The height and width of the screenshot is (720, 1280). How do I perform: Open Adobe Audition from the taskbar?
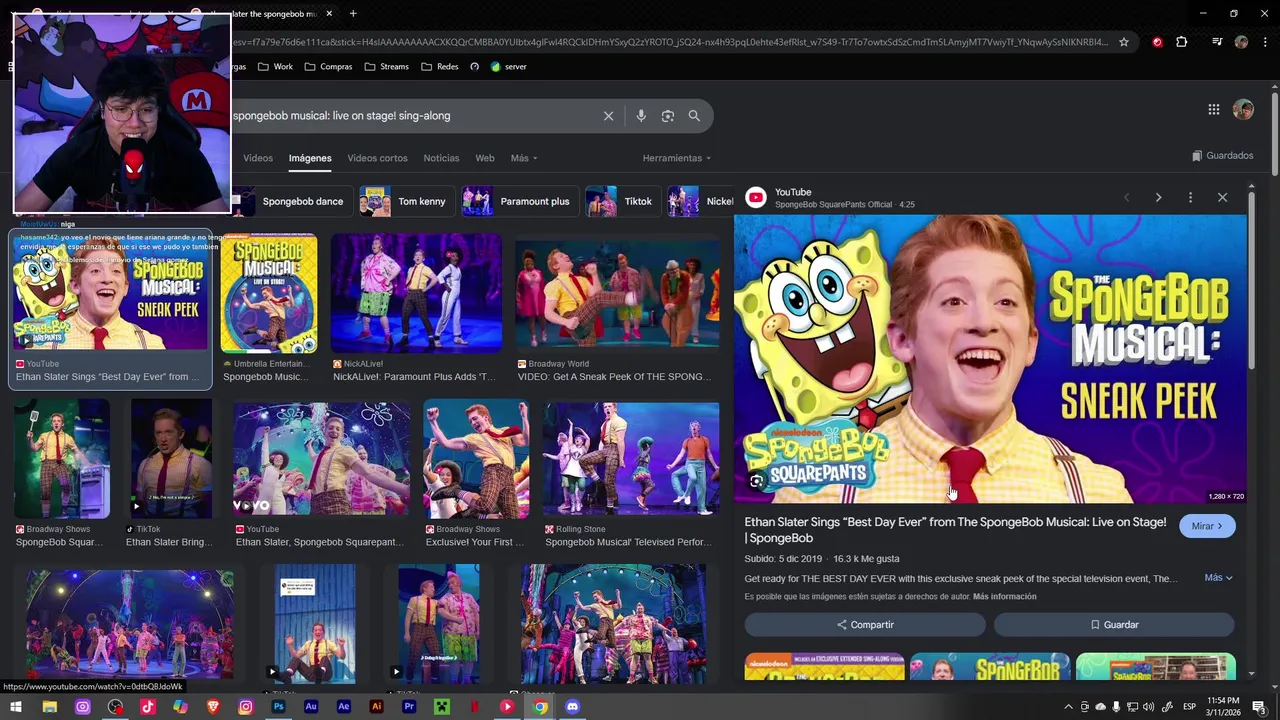coord(311,707)
